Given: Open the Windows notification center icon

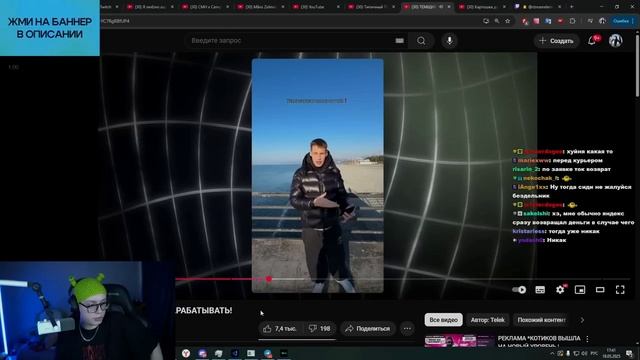Looking at the screenshot, I should pos(629,353).
